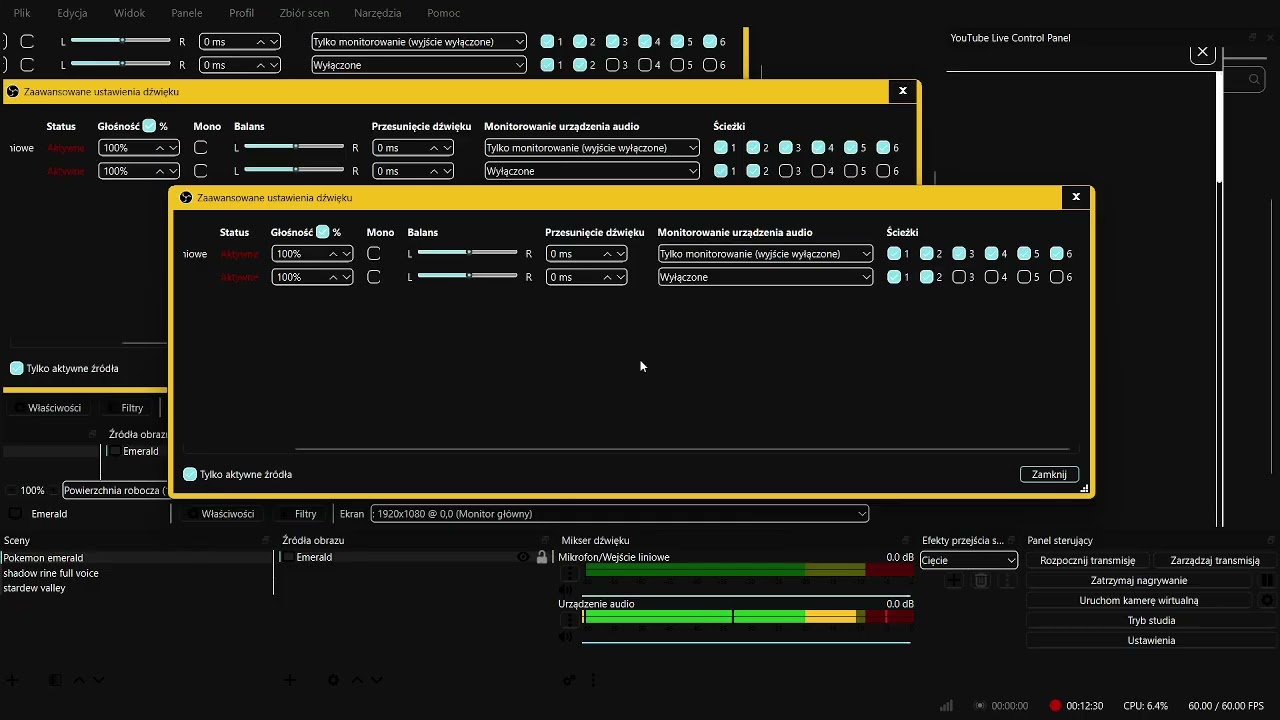Select the stardew valley scene

[x=34, y=588]
